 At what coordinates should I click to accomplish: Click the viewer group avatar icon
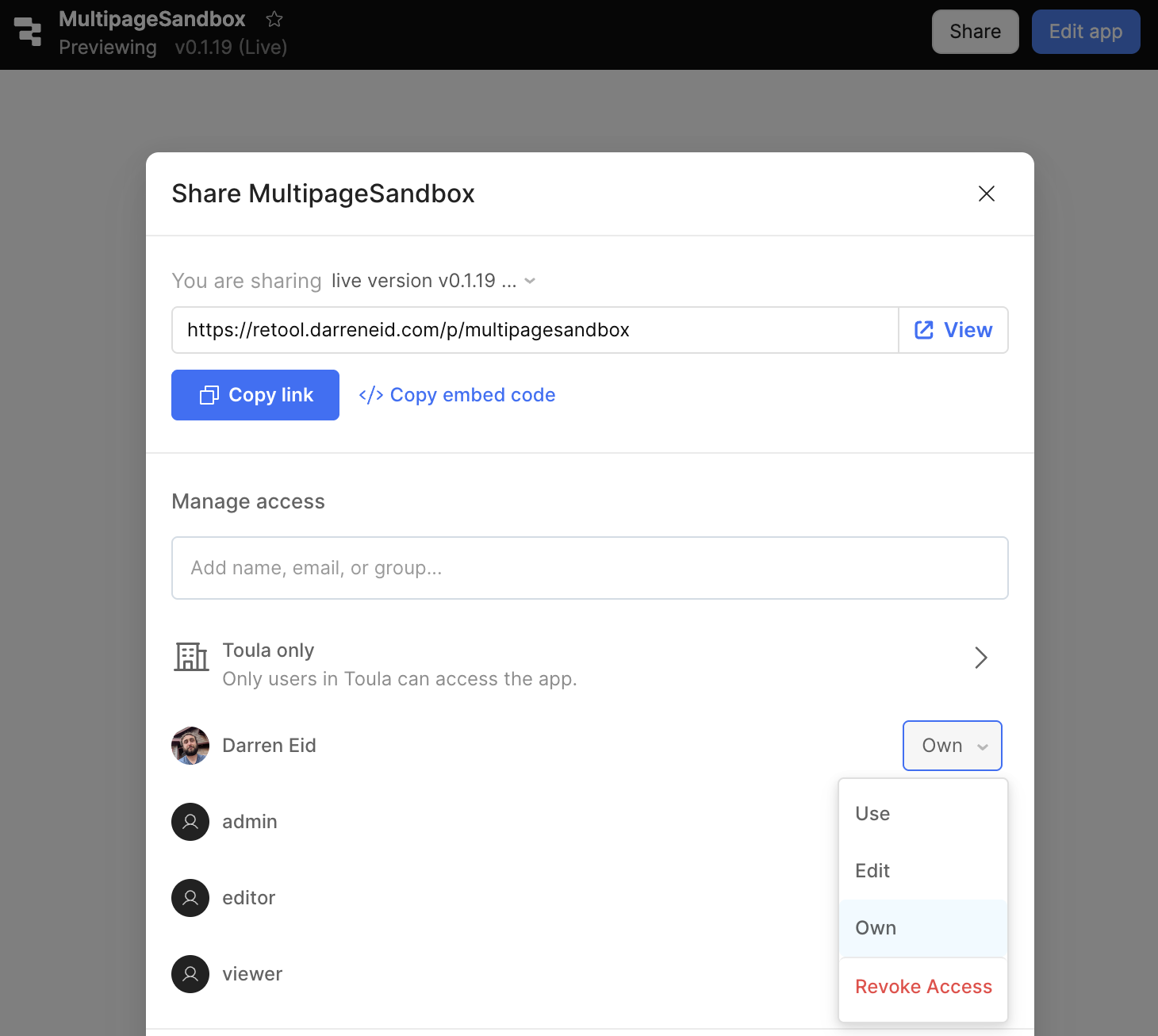[x=190, y=974]
